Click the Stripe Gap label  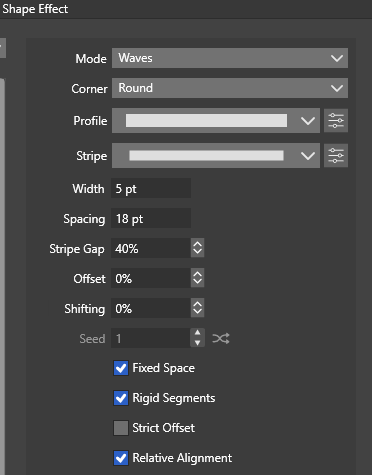(x=77, y=249)
